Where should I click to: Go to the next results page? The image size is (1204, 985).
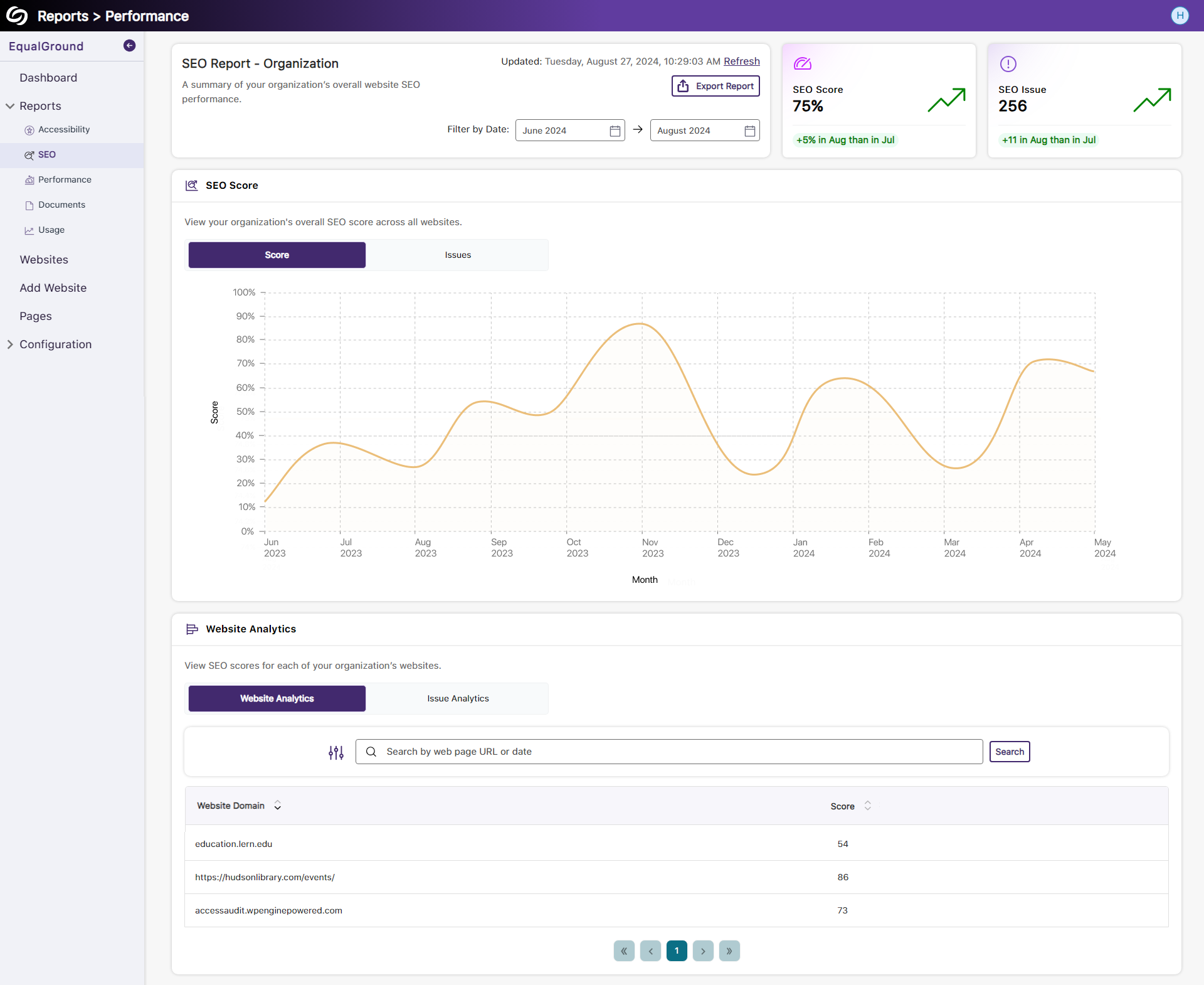click(703, 951)
